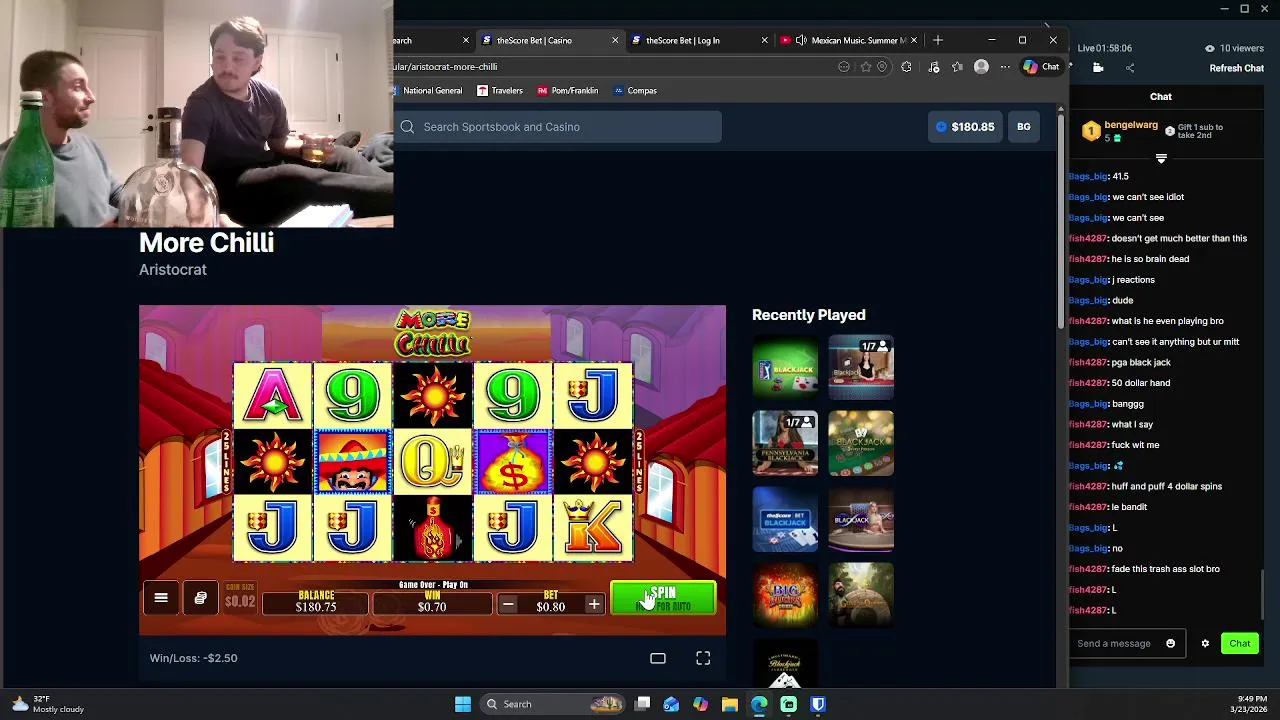Click the 10 viewers eye icon
This screenshot has width=1280, height=720.
click(1210, 48)
